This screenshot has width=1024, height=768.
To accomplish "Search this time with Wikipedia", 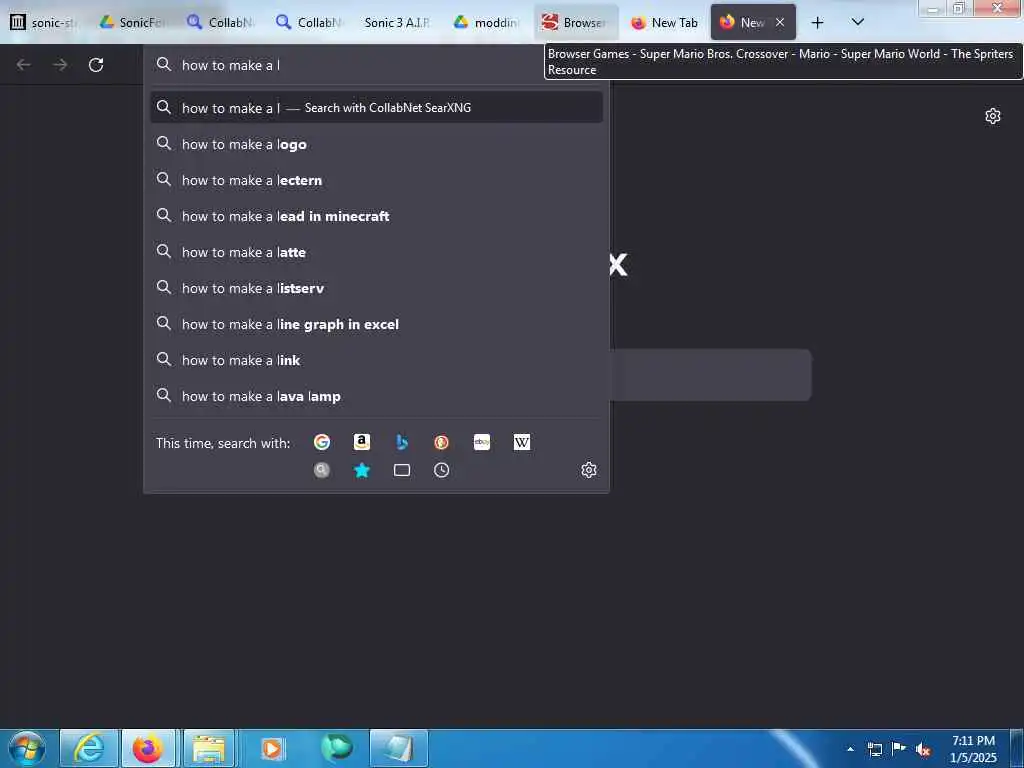I will point(522,442).
